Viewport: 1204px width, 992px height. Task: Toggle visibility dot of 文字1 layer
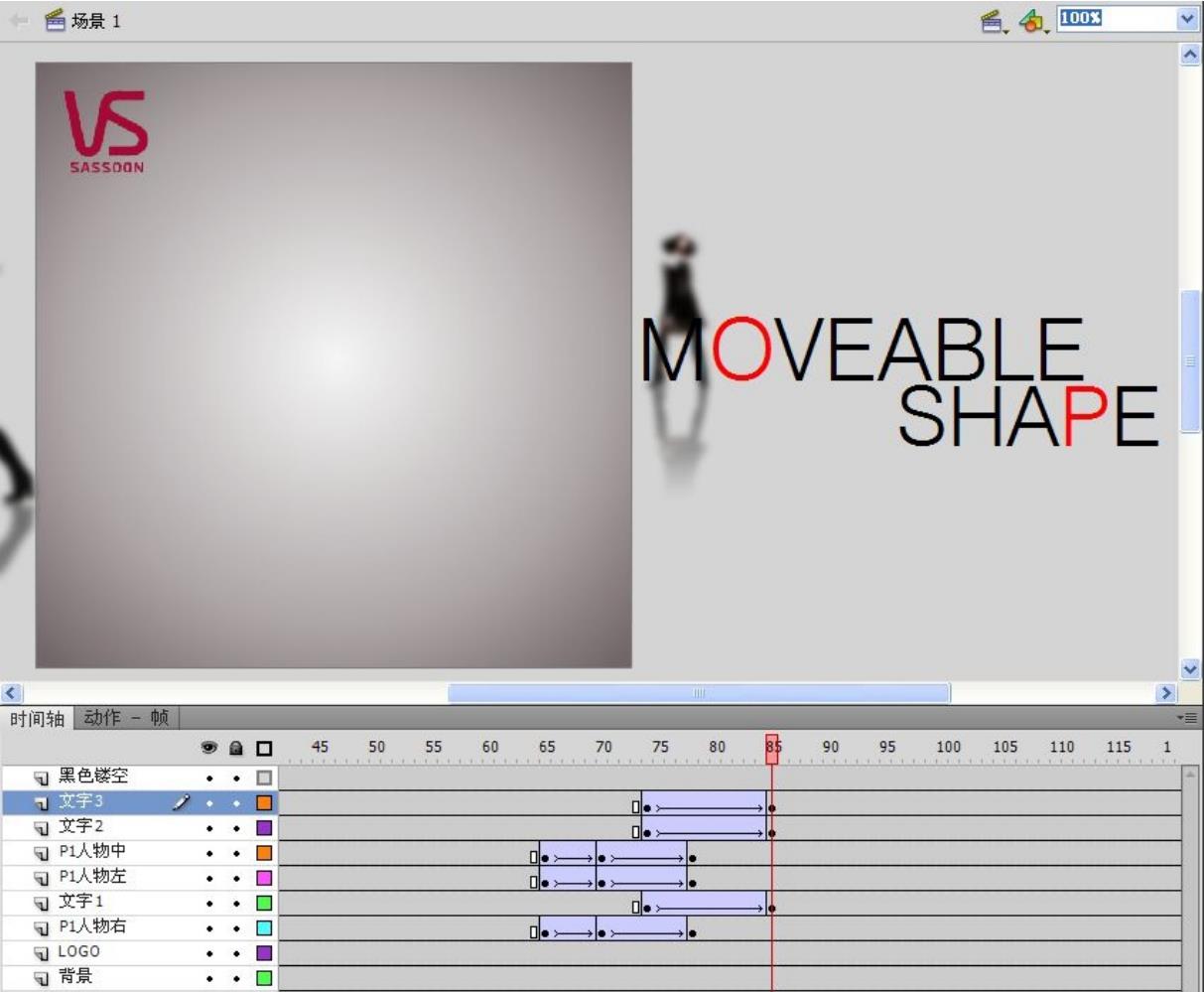pyautogui.click(x=209, y=904)
